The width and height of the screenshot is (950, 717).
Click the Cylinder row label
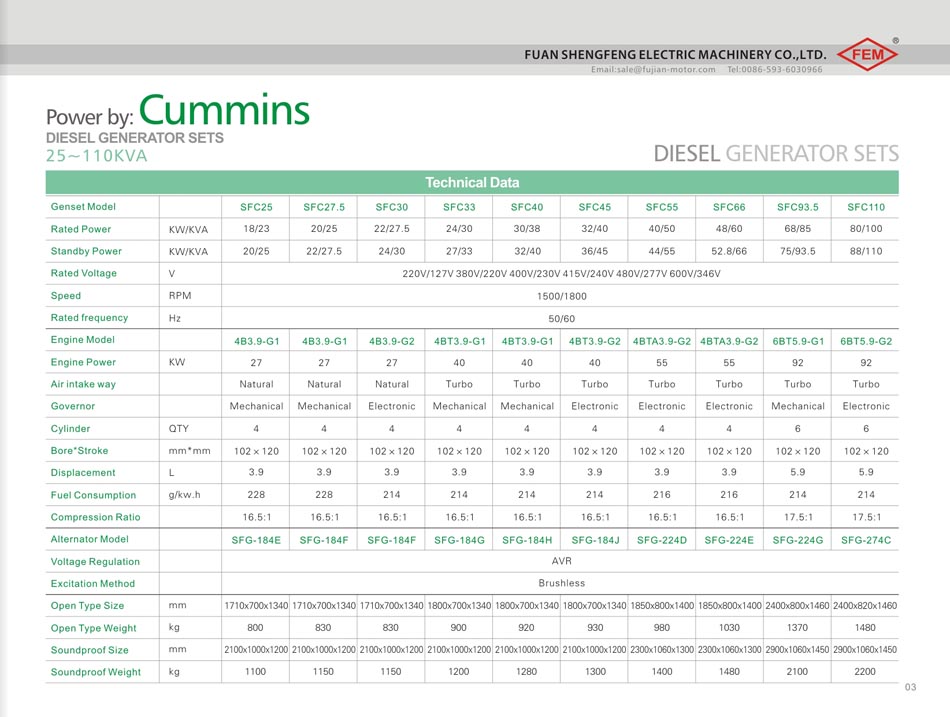click(70, 429)
